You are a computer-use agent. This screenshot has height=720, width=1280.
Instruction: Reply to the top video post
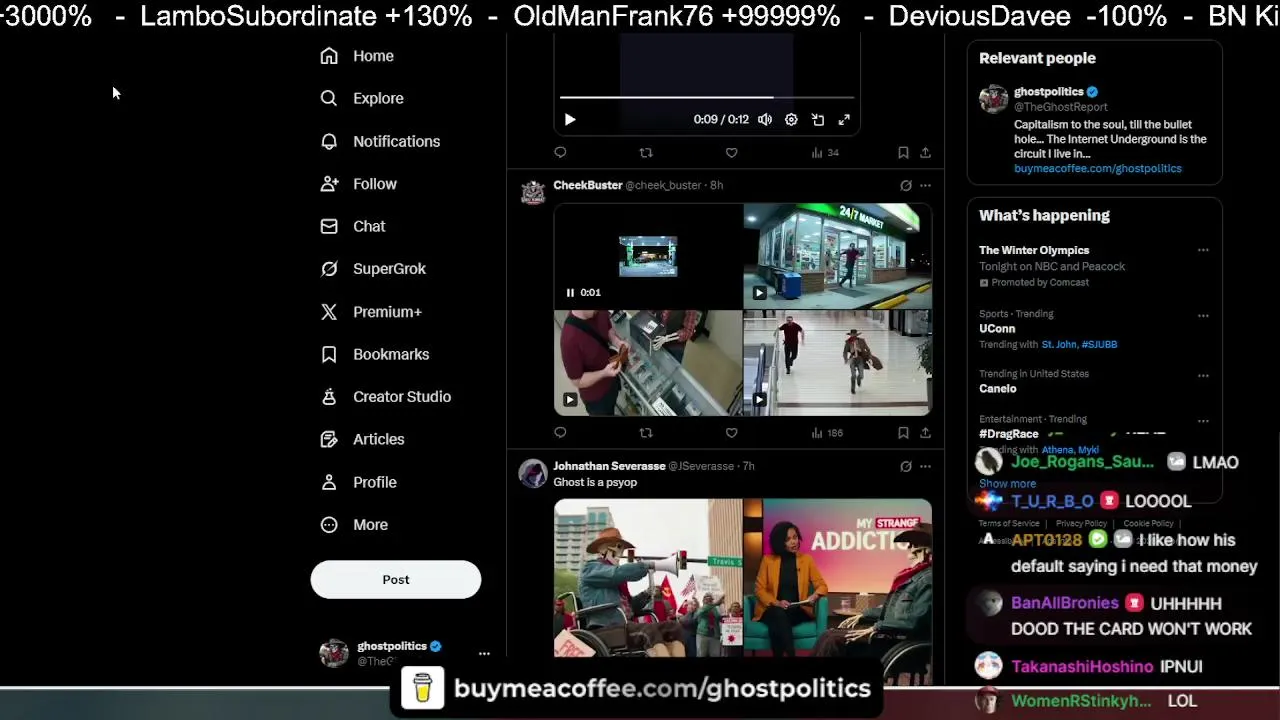point(560,153)
